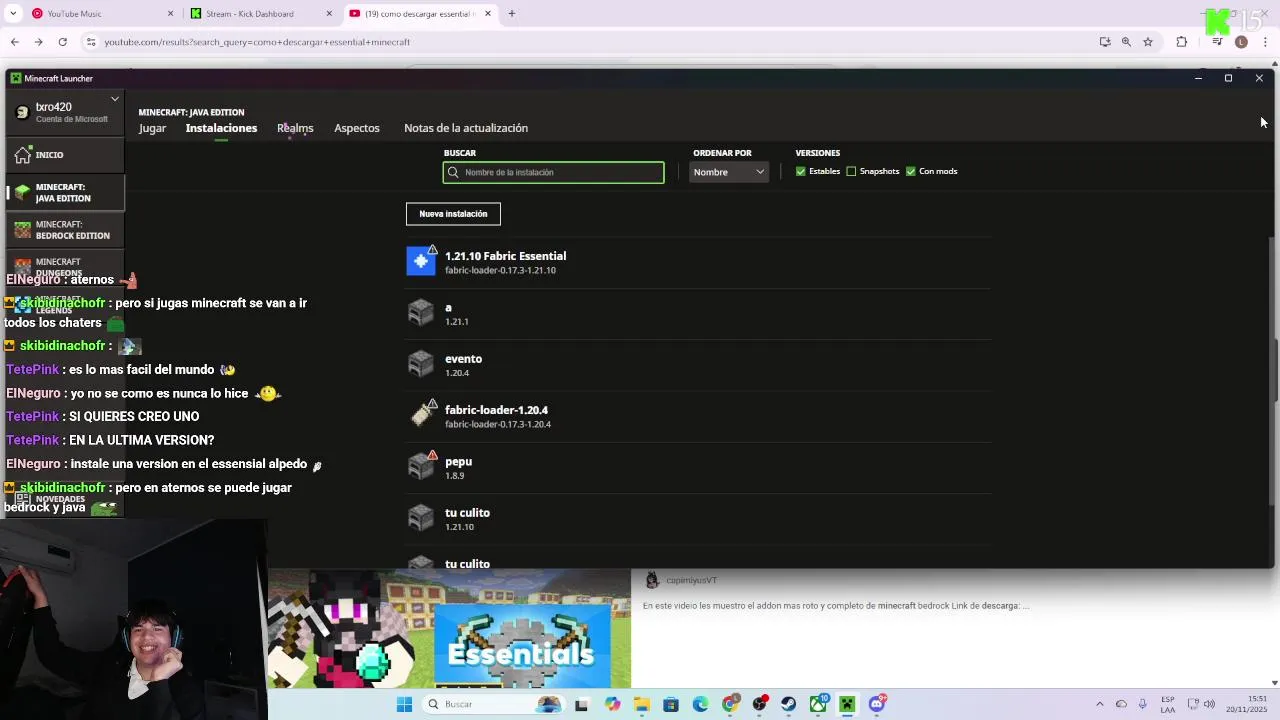Toggle the Estables versions checkbox
The height and width of the screenshot is (720, 1280).
(x=801, y=171)
